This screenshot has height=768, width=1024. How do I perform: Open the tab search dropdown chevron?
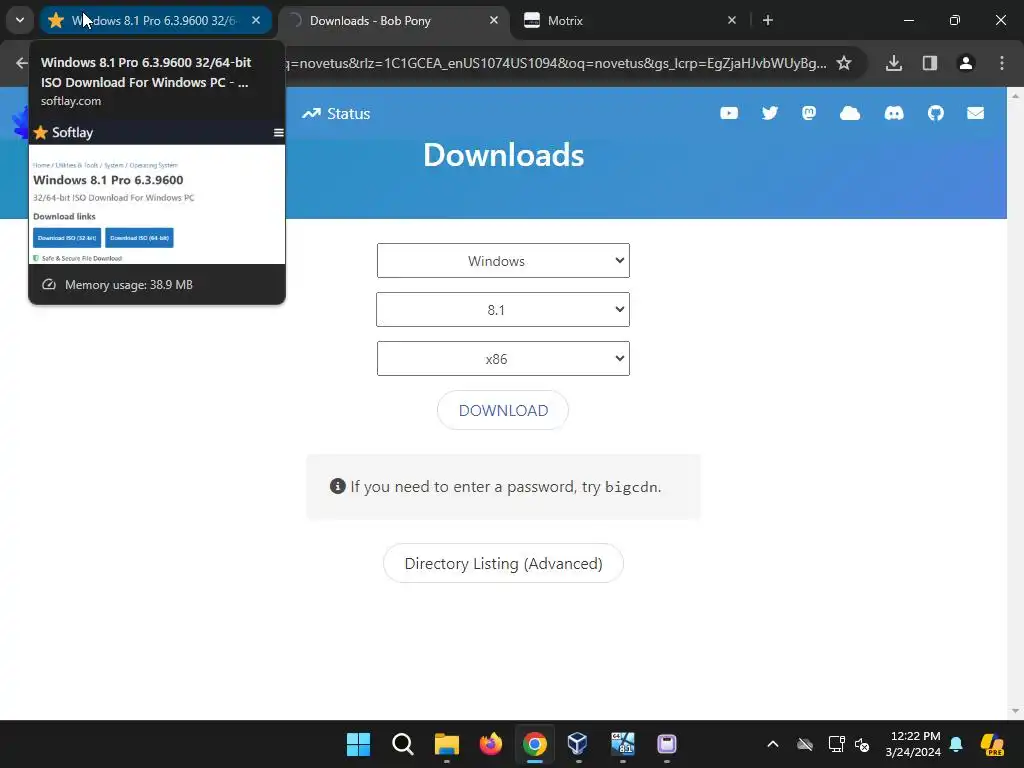[20, 20]
